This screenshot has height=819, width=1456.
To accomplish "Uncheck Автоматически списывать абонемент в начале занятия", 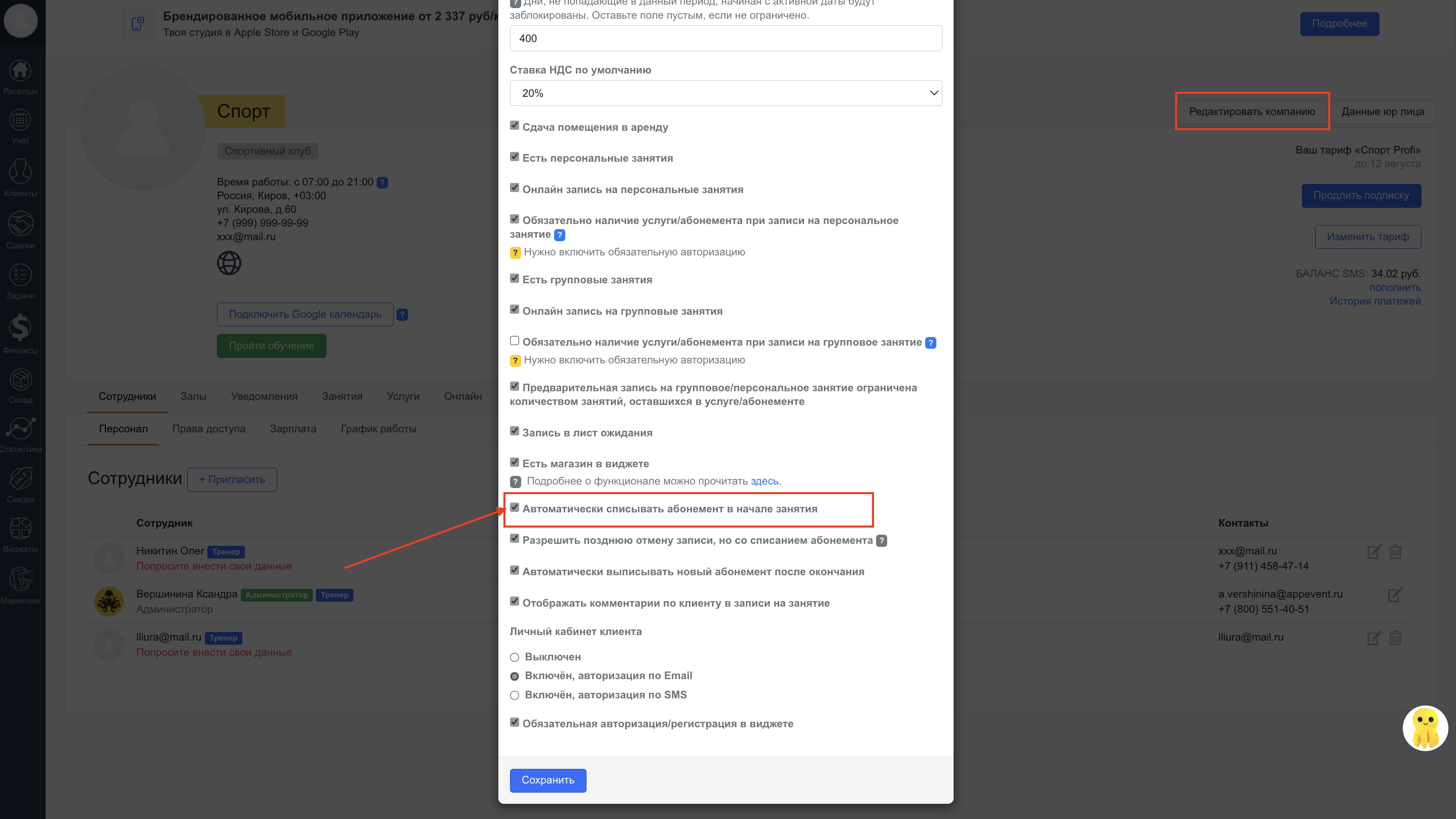I will click(515, 507).
